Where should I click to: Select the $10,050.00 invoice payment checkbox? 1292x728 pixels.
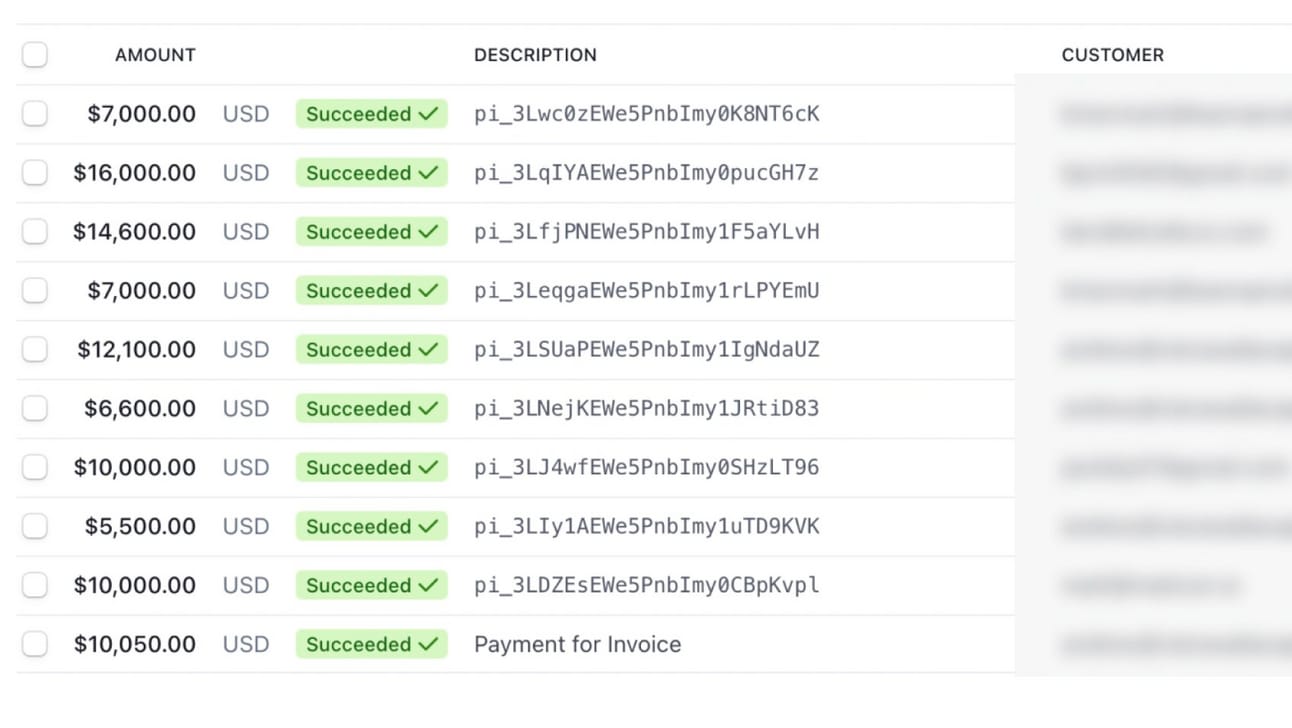[35, 645]
